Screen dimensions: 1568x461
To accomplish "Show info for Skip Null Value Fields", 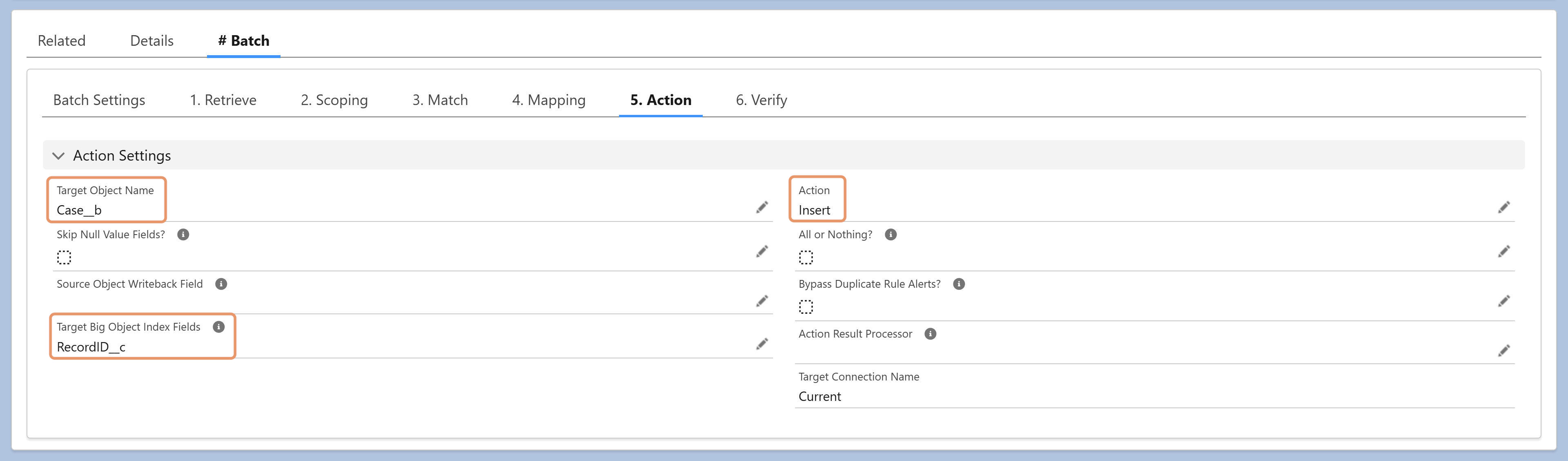I will point(183,235).
